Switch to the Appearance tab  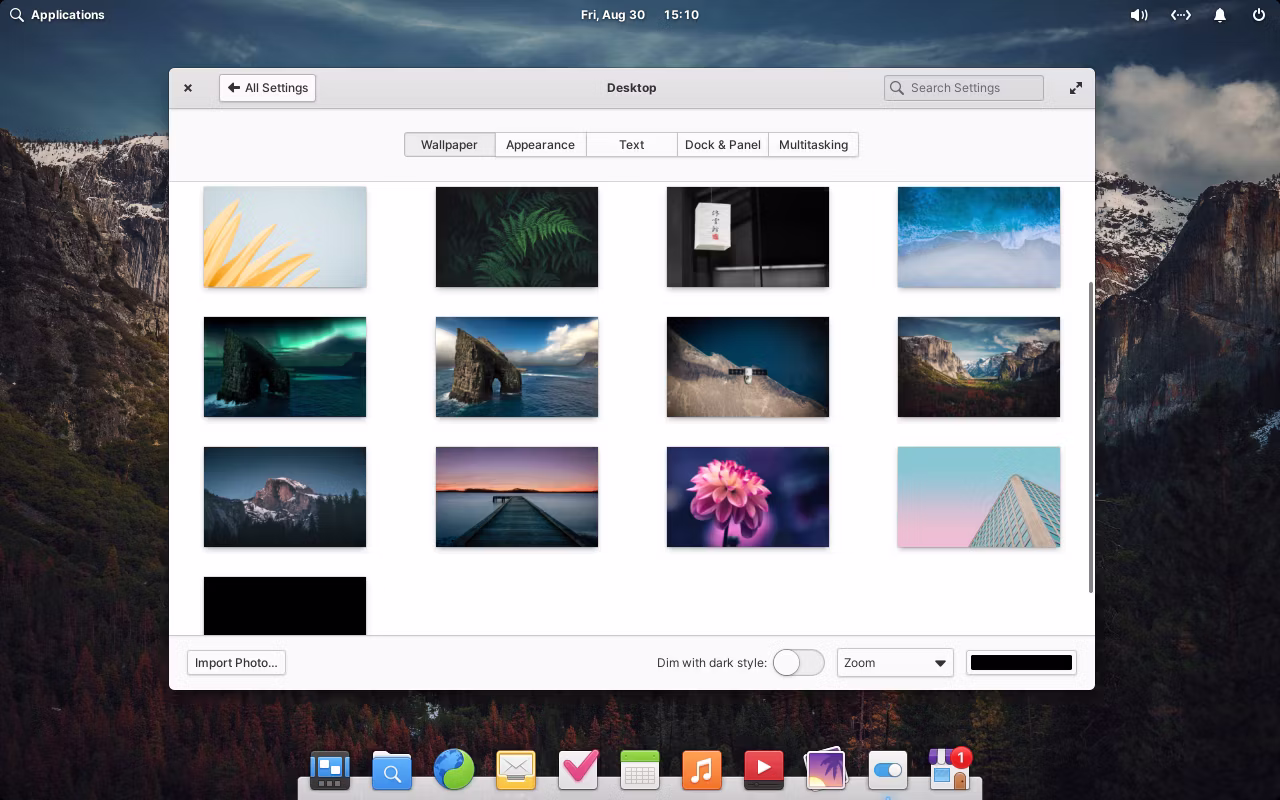[540, 145]
